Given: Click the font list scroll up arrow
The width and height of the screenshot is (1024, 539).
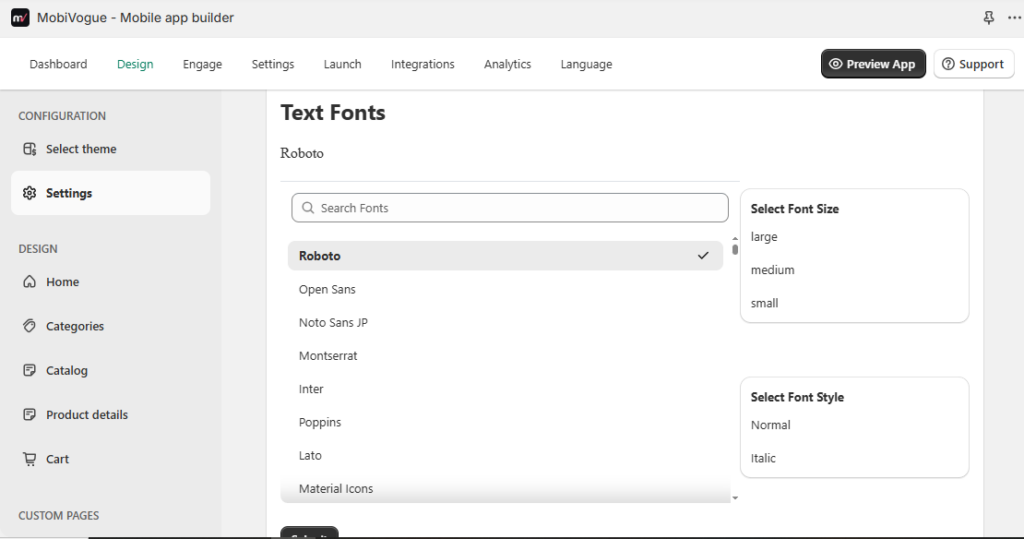Looking at the screenshot, I should pyautogui.click(x=735, y=238).
